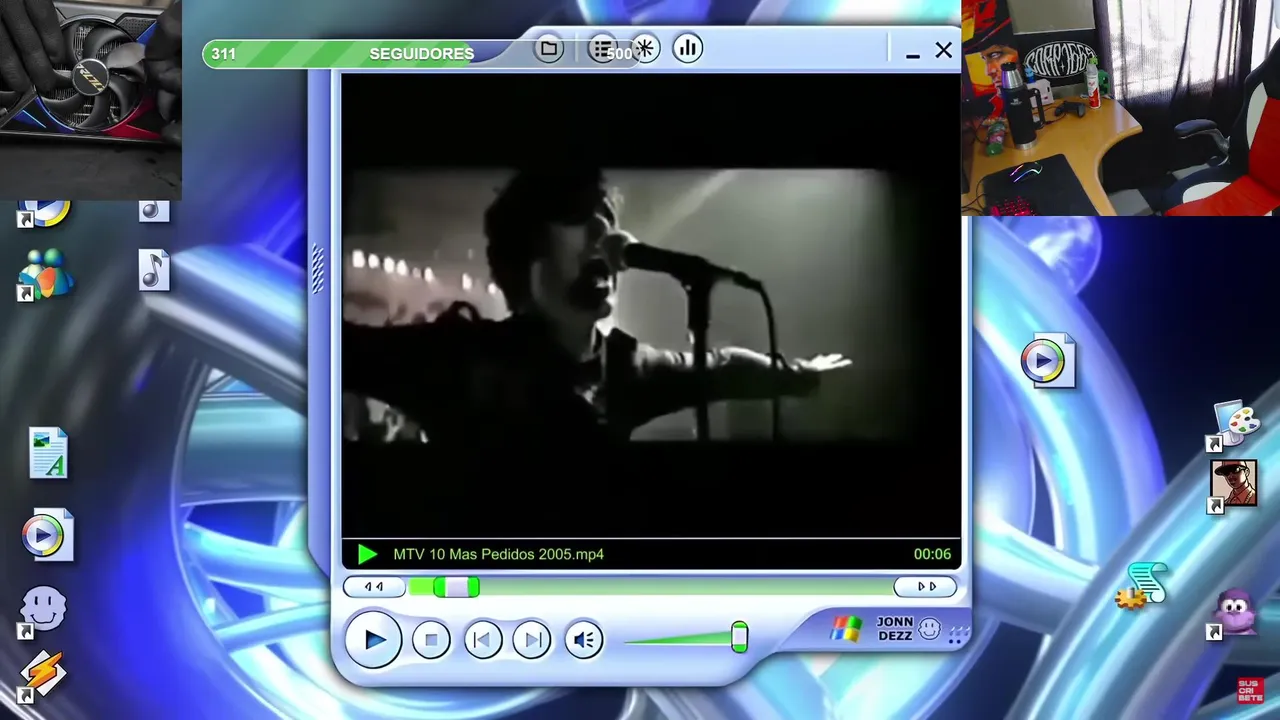This screenshot has width=1280, height=720.
Task: Open the document file with picture and letter A
Action: [x=48, y=453]
